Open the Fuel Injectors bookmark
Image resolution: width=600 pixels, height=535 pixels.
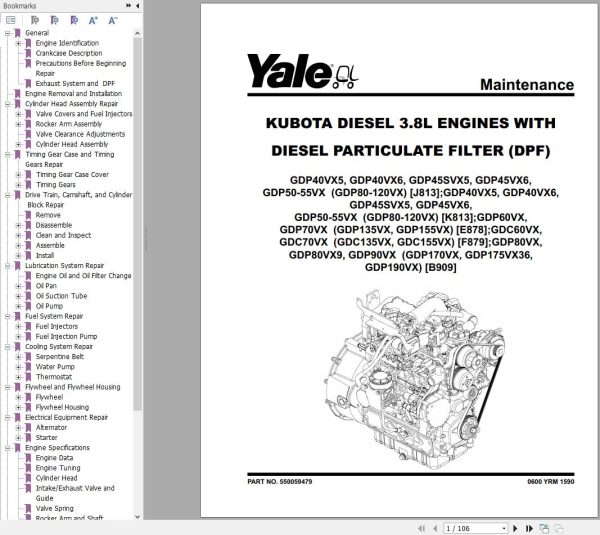pos(57,326)
